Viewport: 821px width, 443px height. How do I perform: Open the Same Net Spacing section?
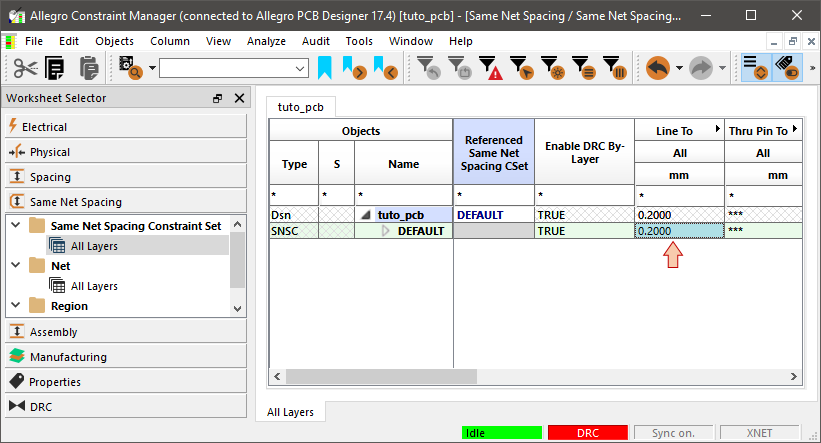(126, 202)
